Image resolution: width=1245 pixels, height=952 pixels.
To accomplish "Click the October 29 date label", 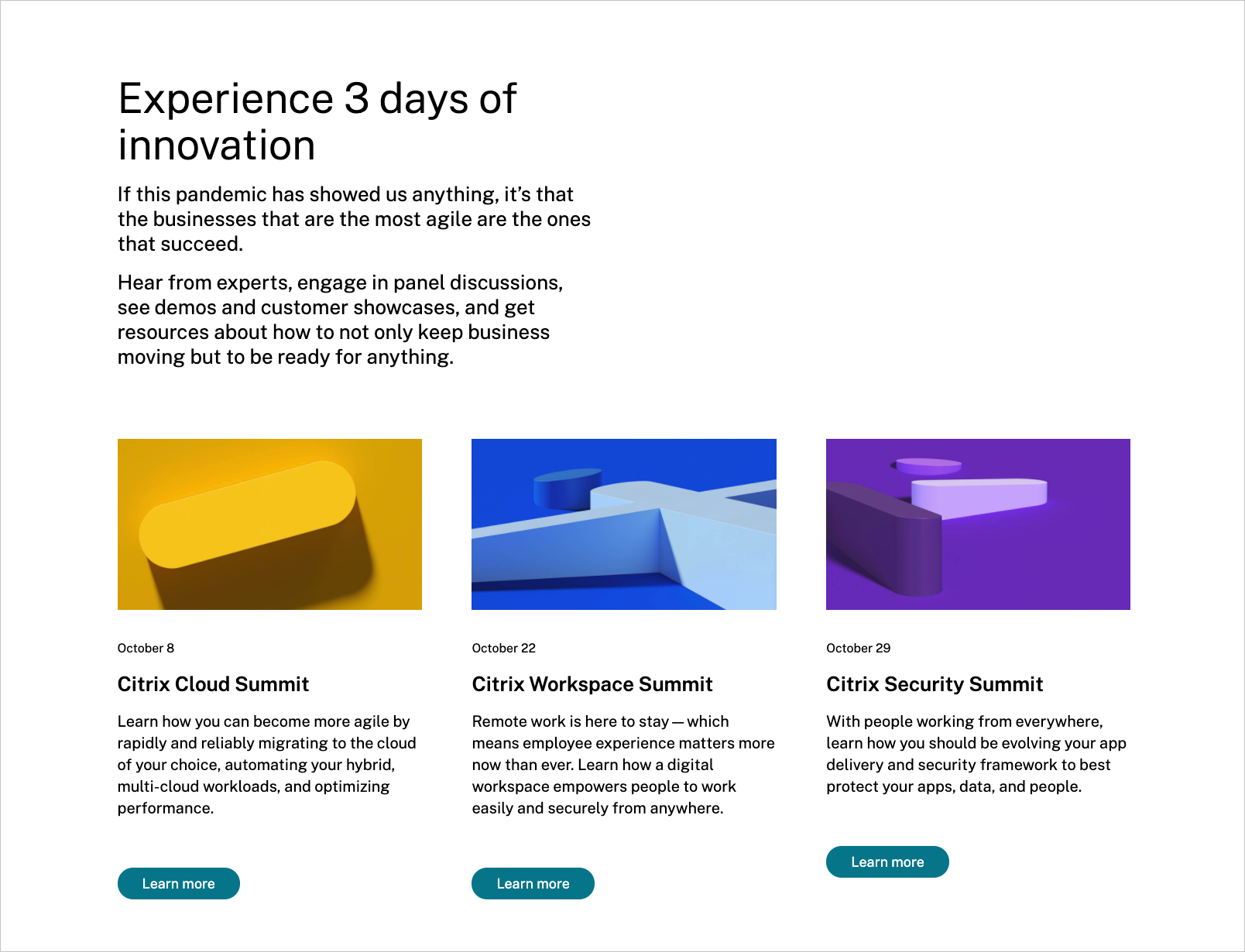I will point(858,648).
